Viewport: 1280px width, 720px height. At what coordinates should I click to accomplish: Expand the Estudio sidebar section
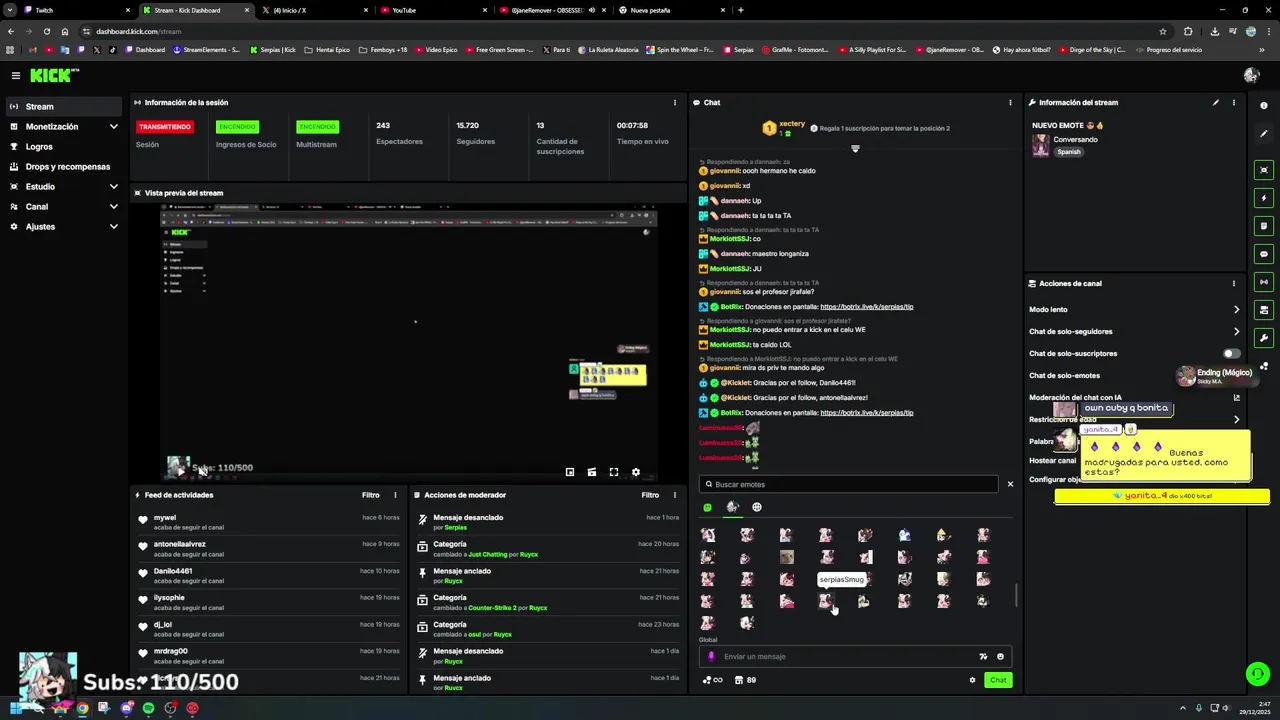[62, 187]
